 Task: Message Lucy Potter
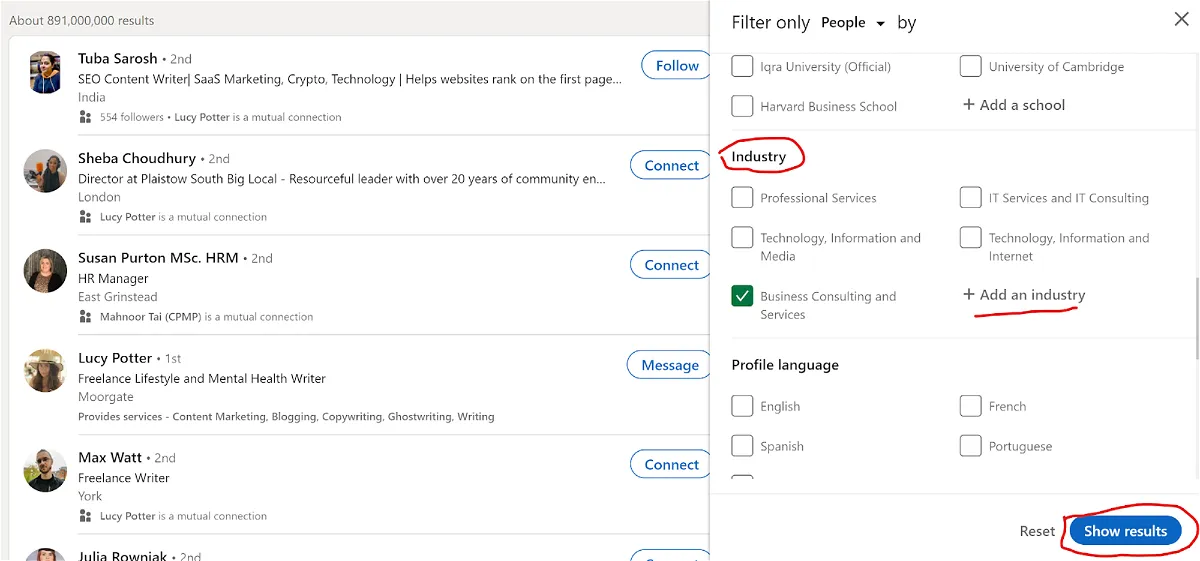[x=669, y=365]
